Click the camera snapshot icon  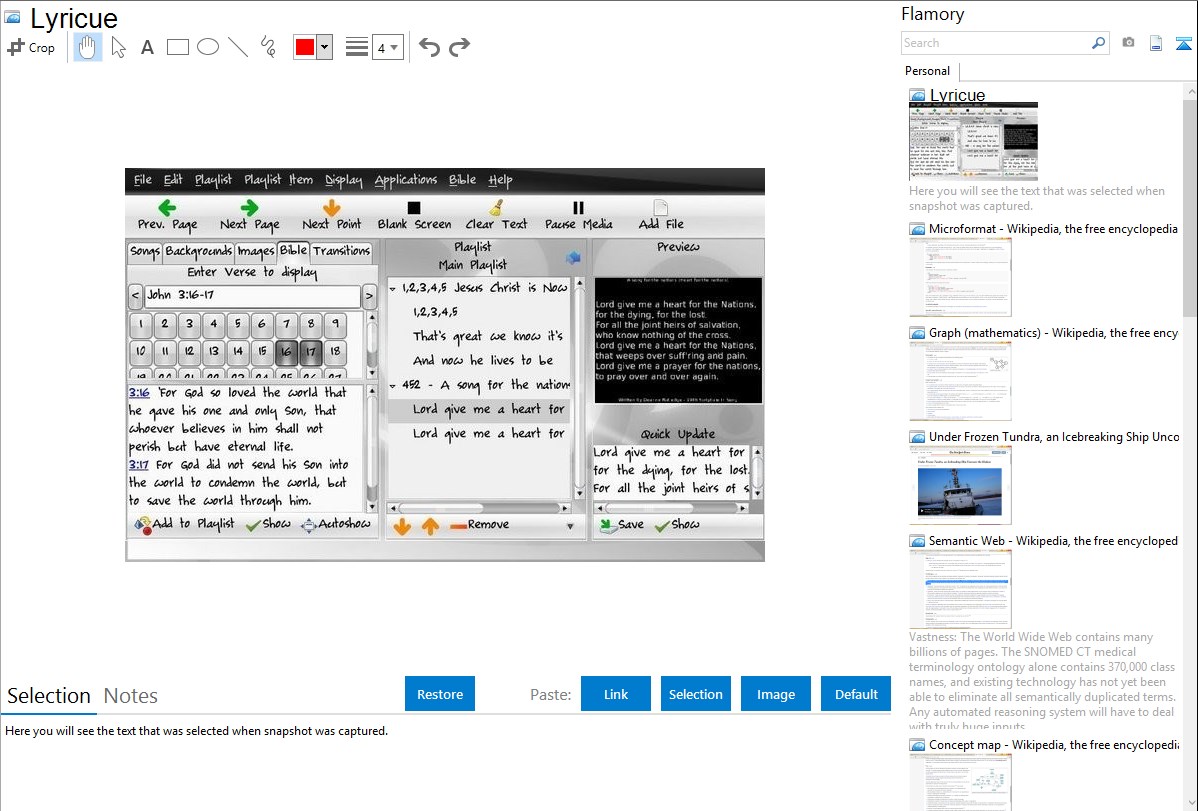pyautogui.click(x=1128, y=43)
